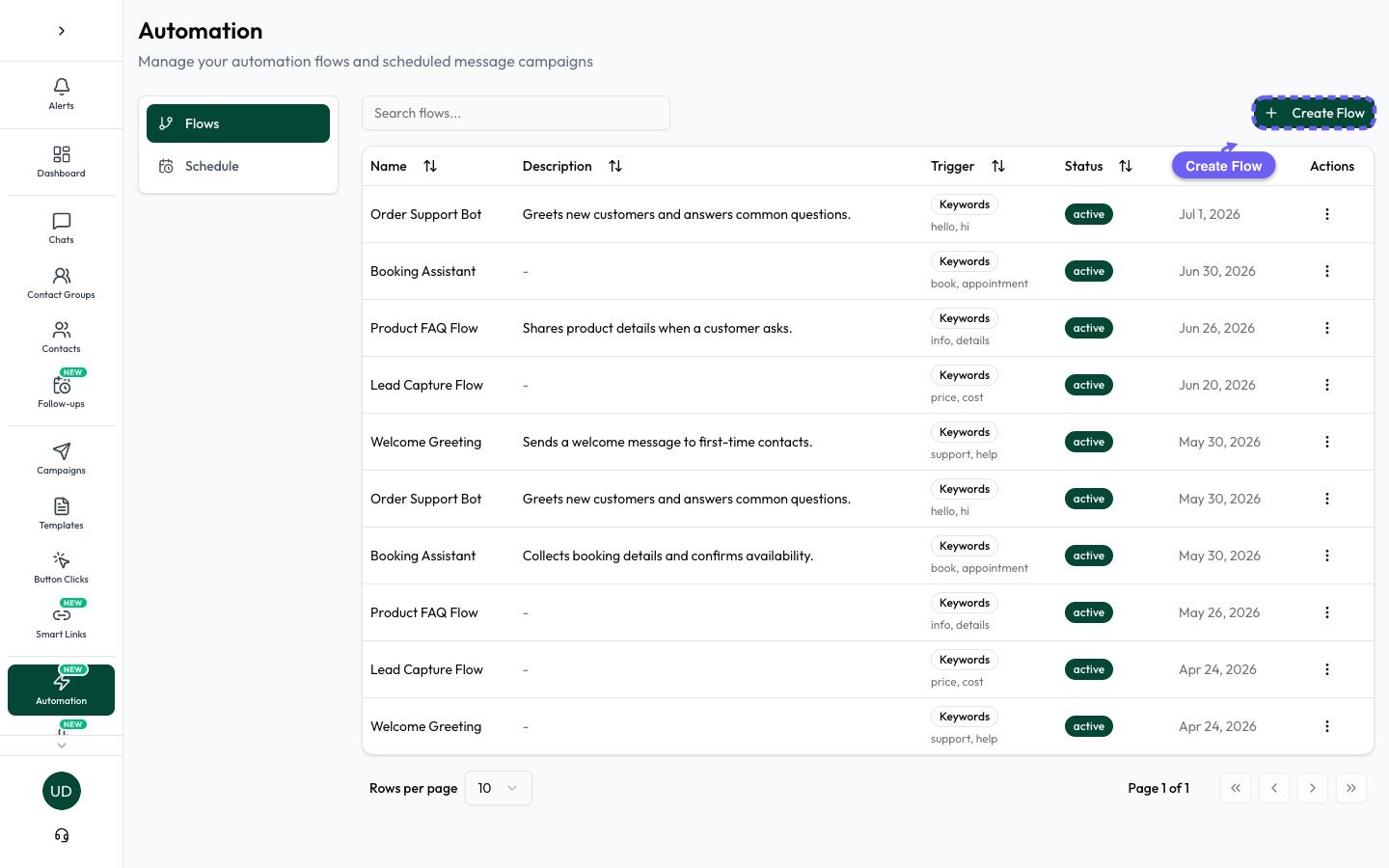Open Chats from the sidebar
This screenshot has height=868, width=1389.
coord(62,229)
